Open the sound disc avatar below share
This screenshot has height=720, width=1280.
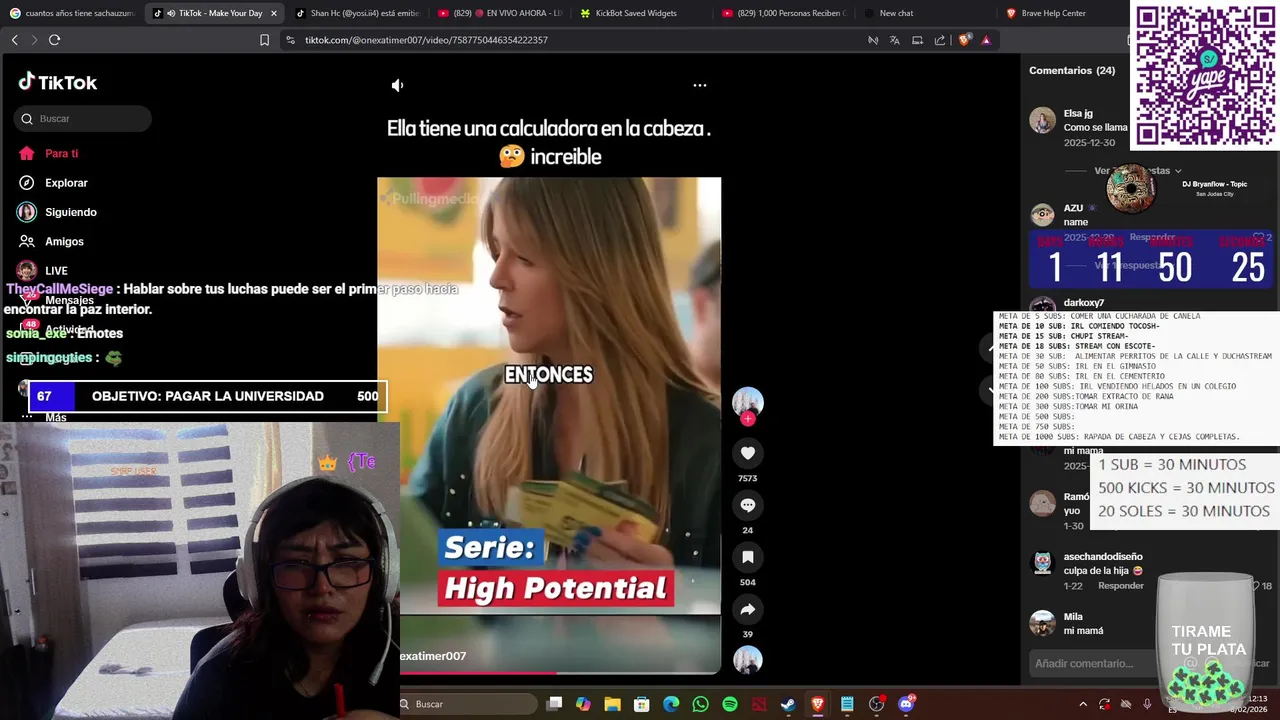[x=748, y=660]
